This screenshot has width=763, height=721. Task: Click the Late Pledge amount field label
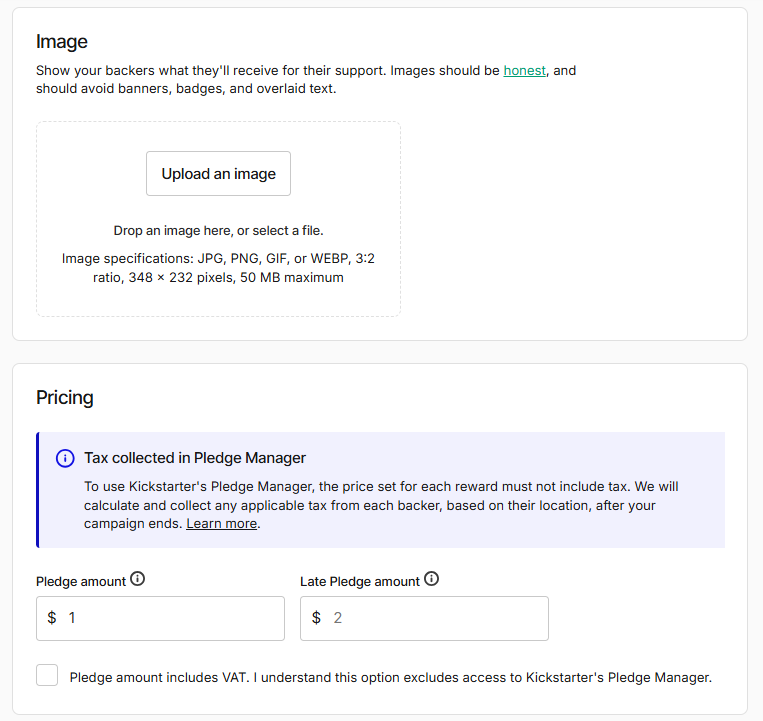click(x=360, y=581)
